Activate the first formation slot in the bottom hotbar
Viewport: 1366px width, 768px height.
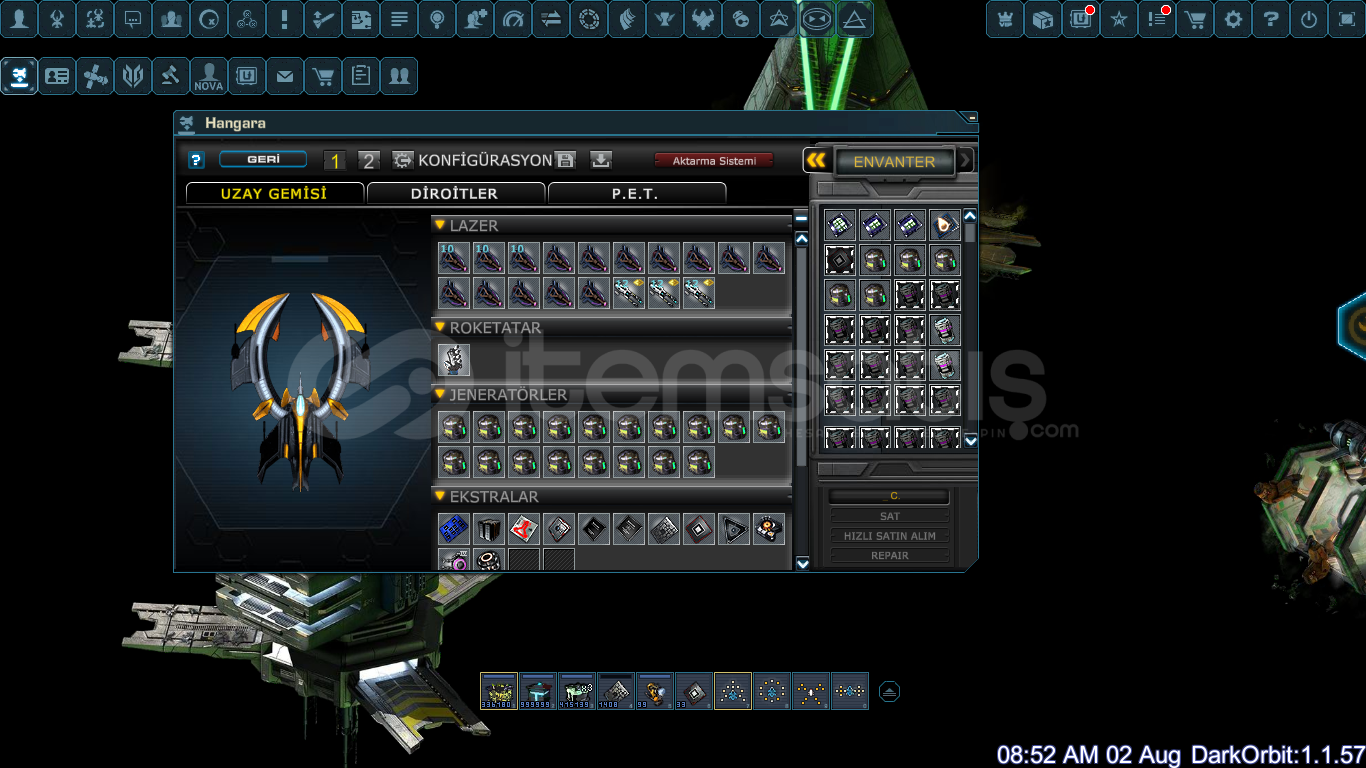point(733,691)
